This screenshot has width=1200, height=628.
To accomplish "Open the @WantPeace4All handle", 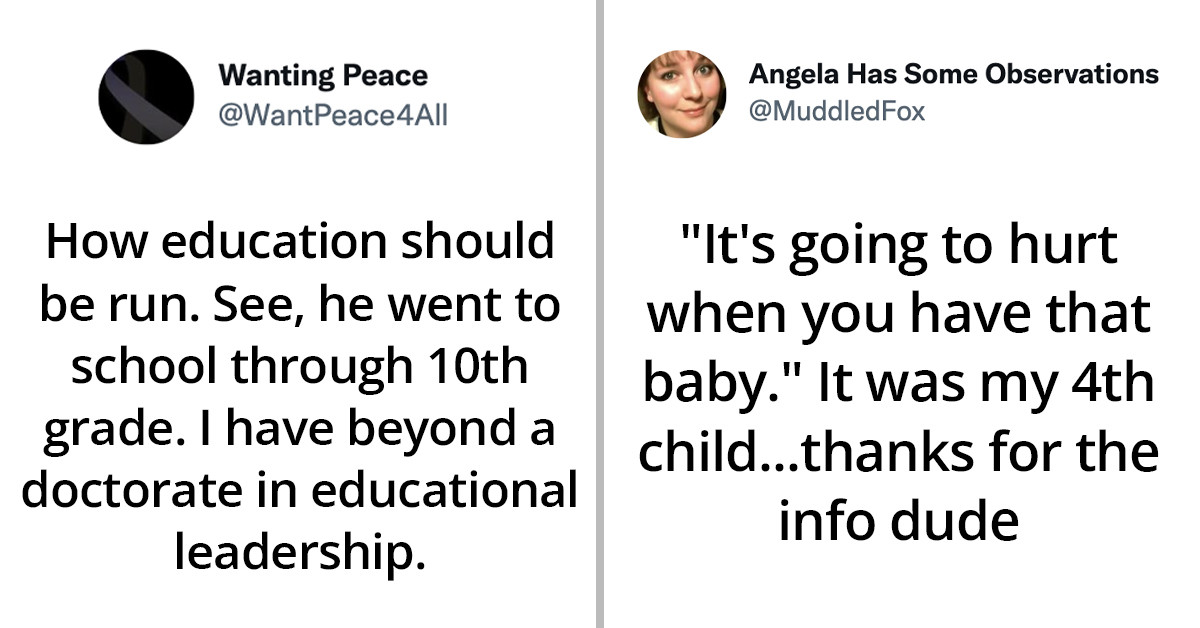I will (x=332, y=115).
